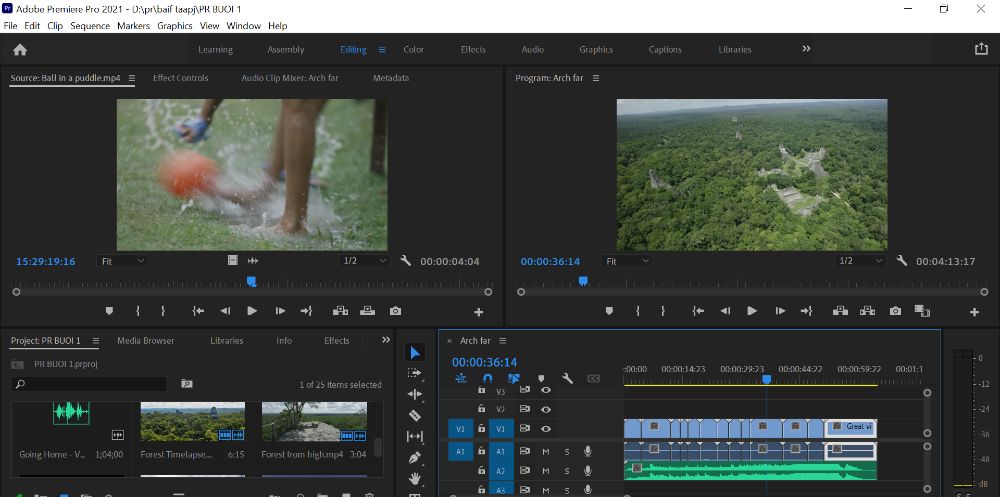The width and height of the screenshot is (1000, 497).
Task: Go to the Home screen
Action: (20, 50)
